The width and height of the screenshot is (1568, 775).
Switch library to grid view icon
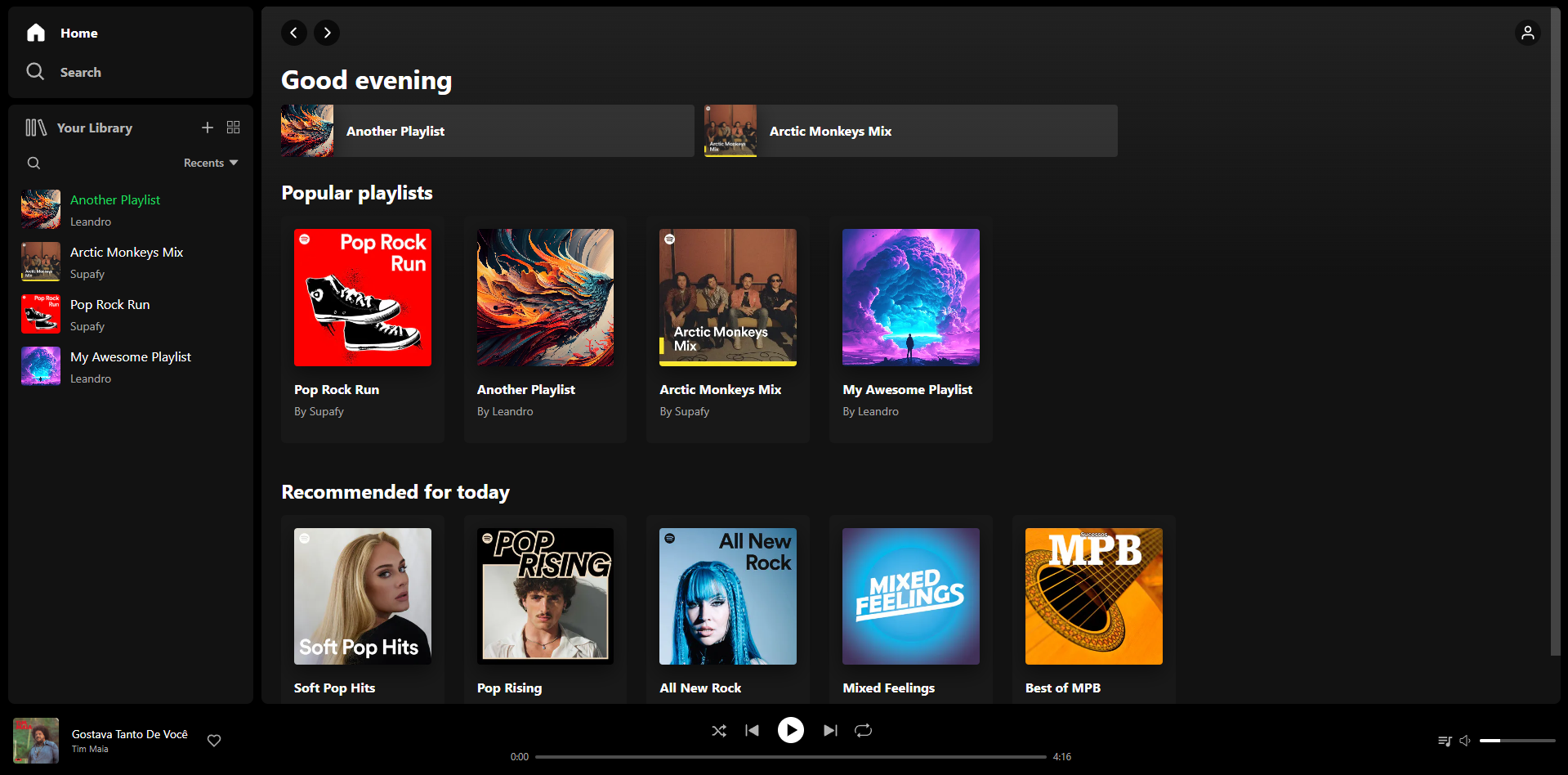click(x=234, y=128)
